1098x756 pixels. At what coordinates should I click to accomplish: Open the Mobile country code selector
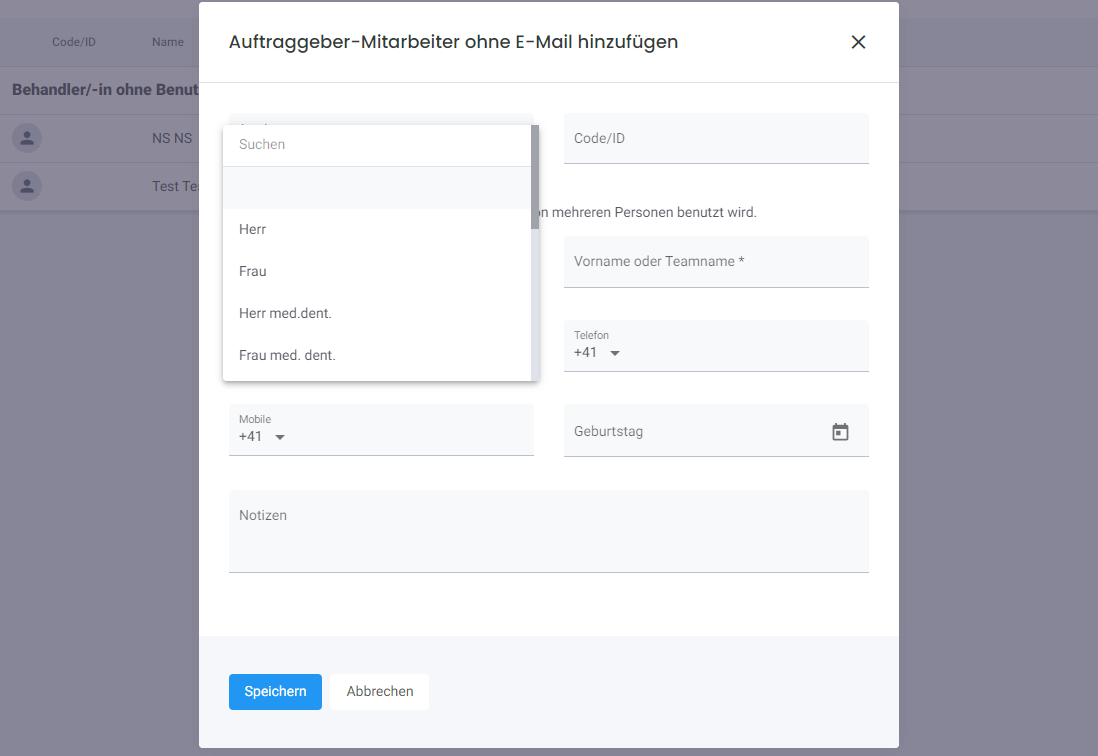pyautogui.click(x=279, y=437)
